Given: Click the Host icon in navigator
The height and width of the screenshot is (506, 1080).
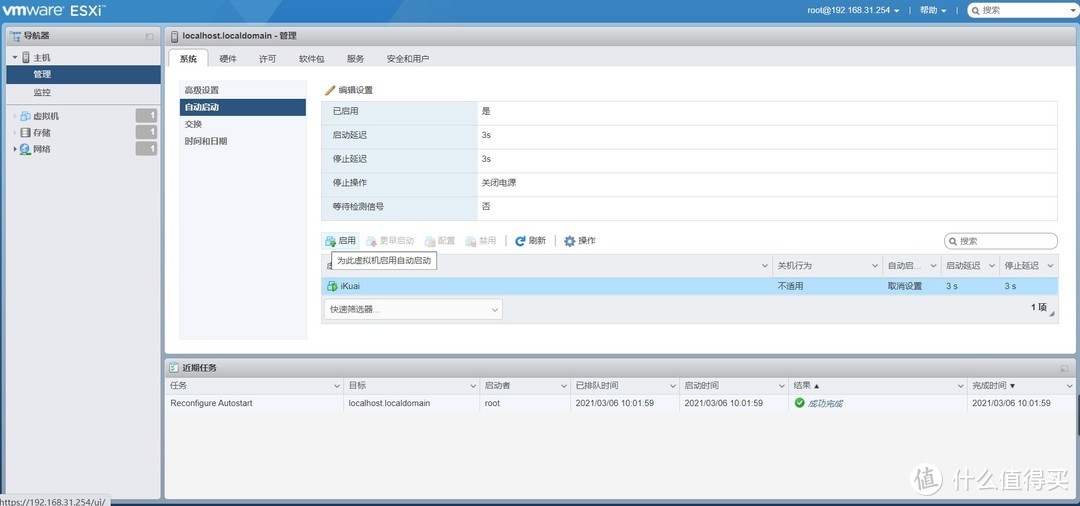Looking at the screenshot, I should point(26,58).
